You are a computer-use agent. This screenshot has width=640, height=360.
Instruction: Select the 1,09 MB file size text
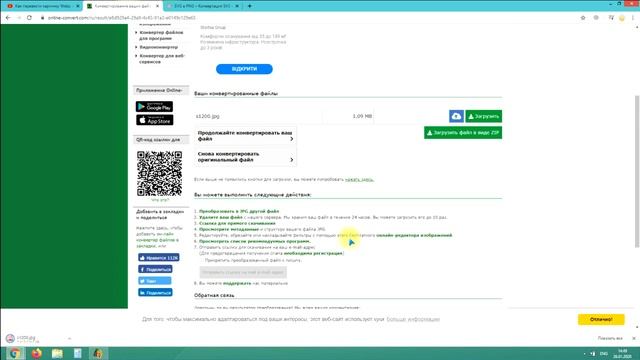(362, 116)
